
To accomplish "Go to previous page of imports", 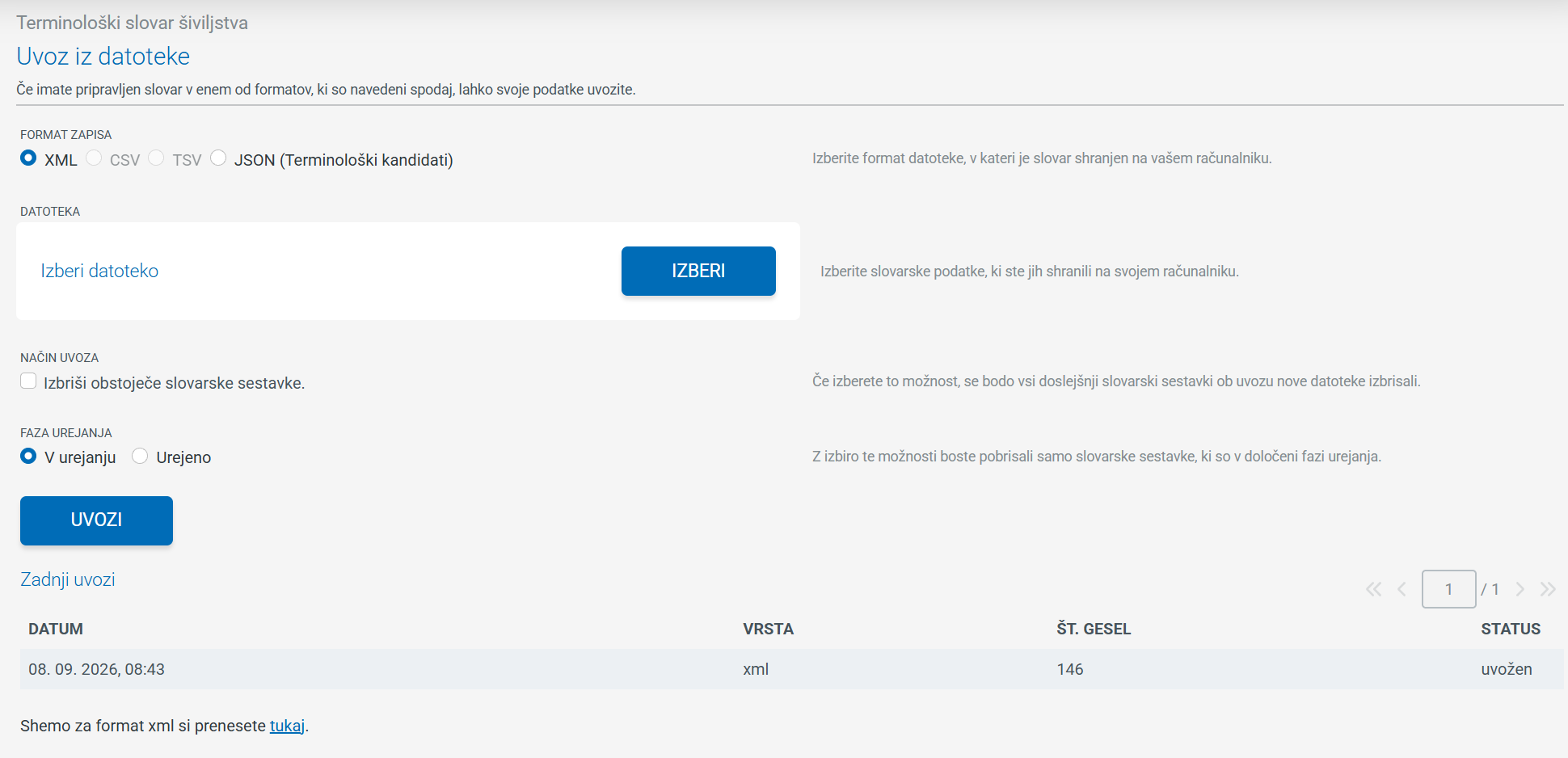I will tap(1402, 589).
